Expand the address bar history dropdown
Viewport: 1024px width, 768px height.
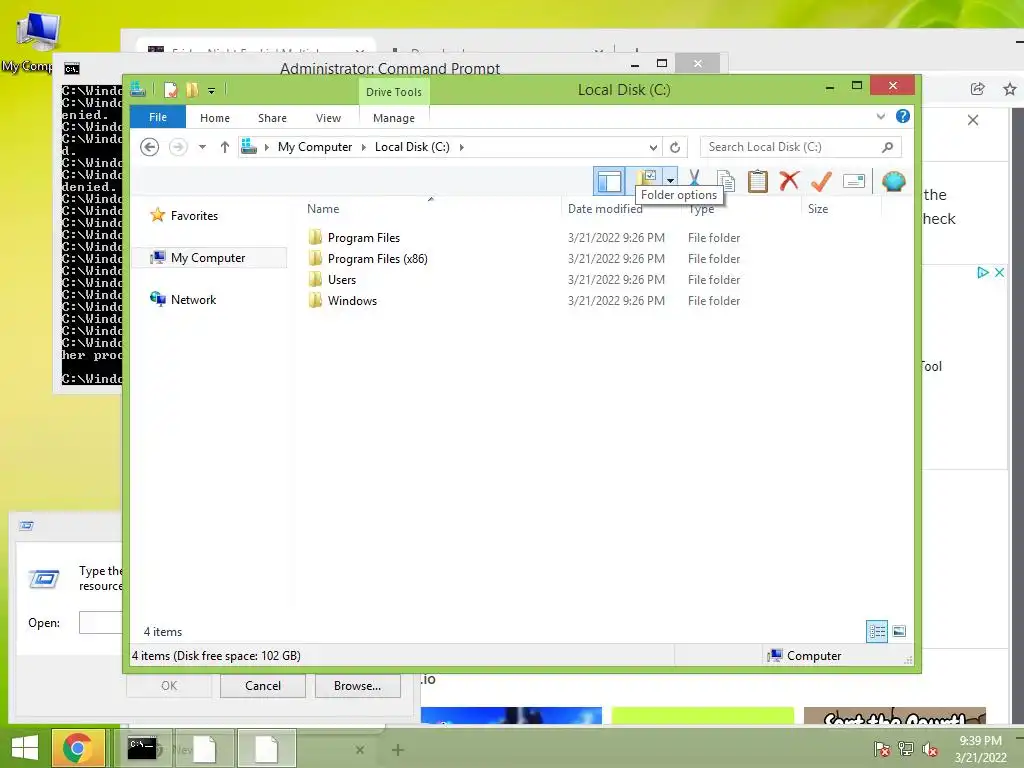click(x=653, y=148)
